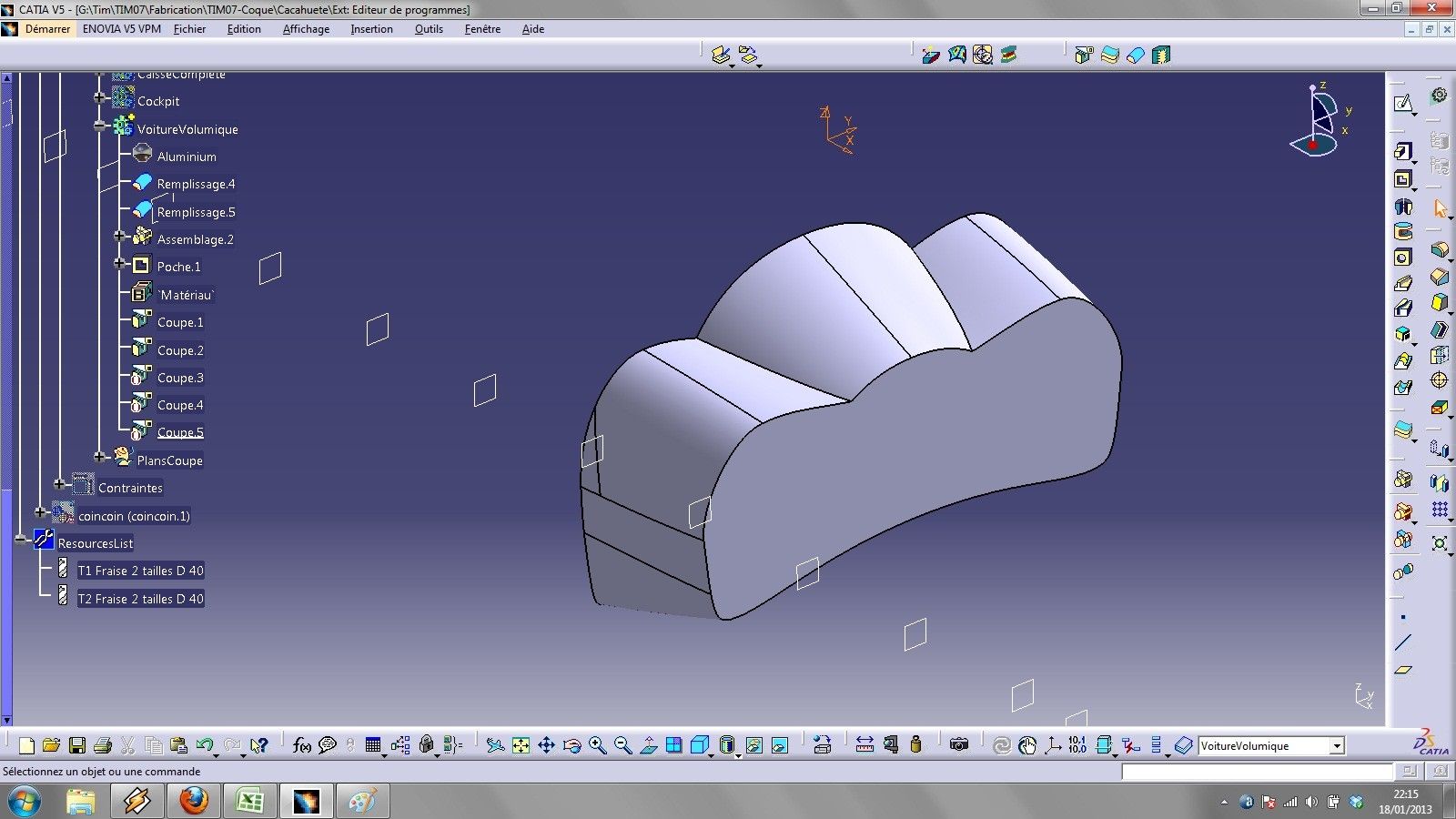This screenshot has height=819, width=1456.
Task: Collapse the VoitureVolumique tree node
Action: (100, 126)
